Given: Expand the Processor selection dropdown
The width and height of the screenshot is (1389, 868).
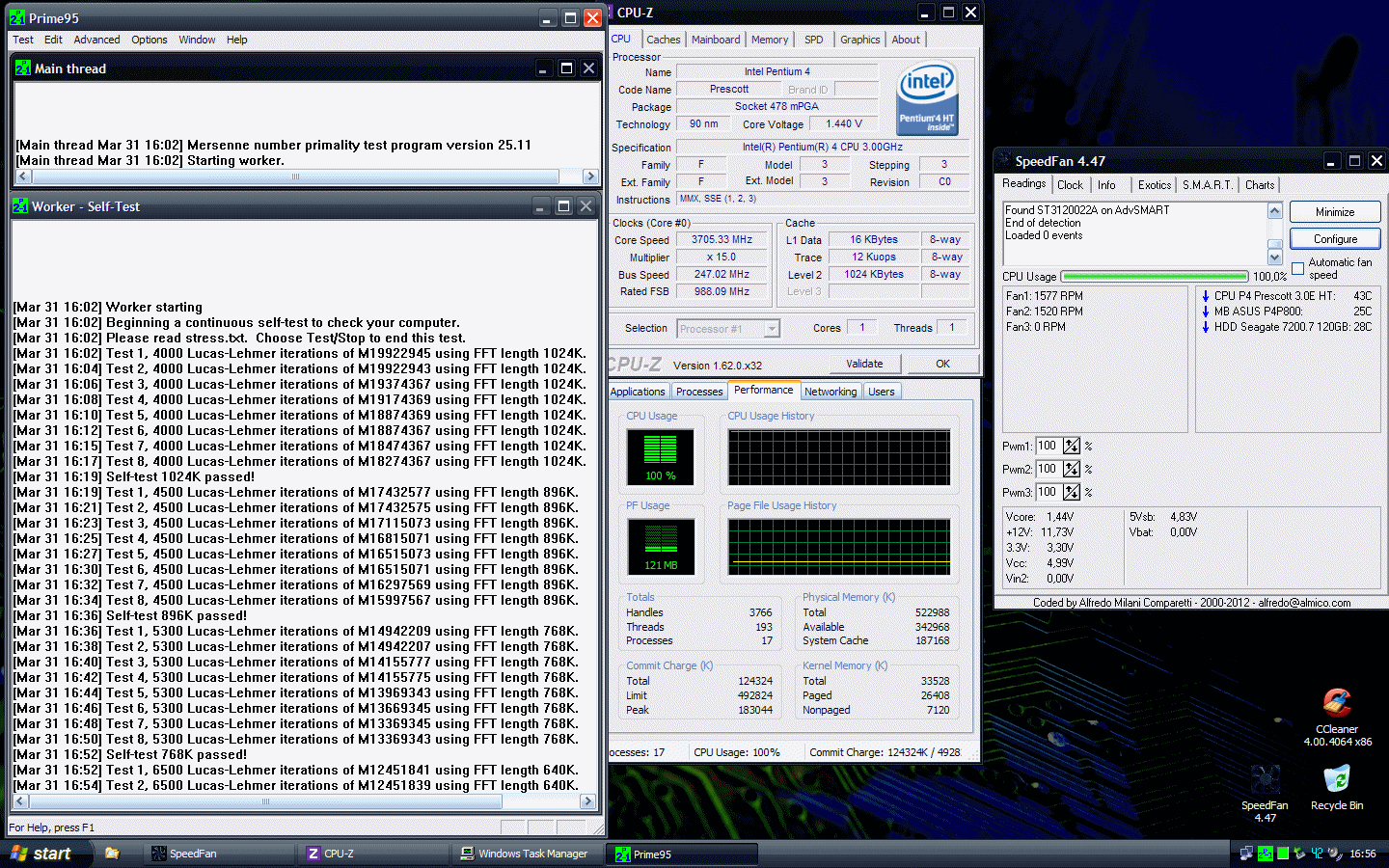Looking at the screenshot, I should coord(771,329).
